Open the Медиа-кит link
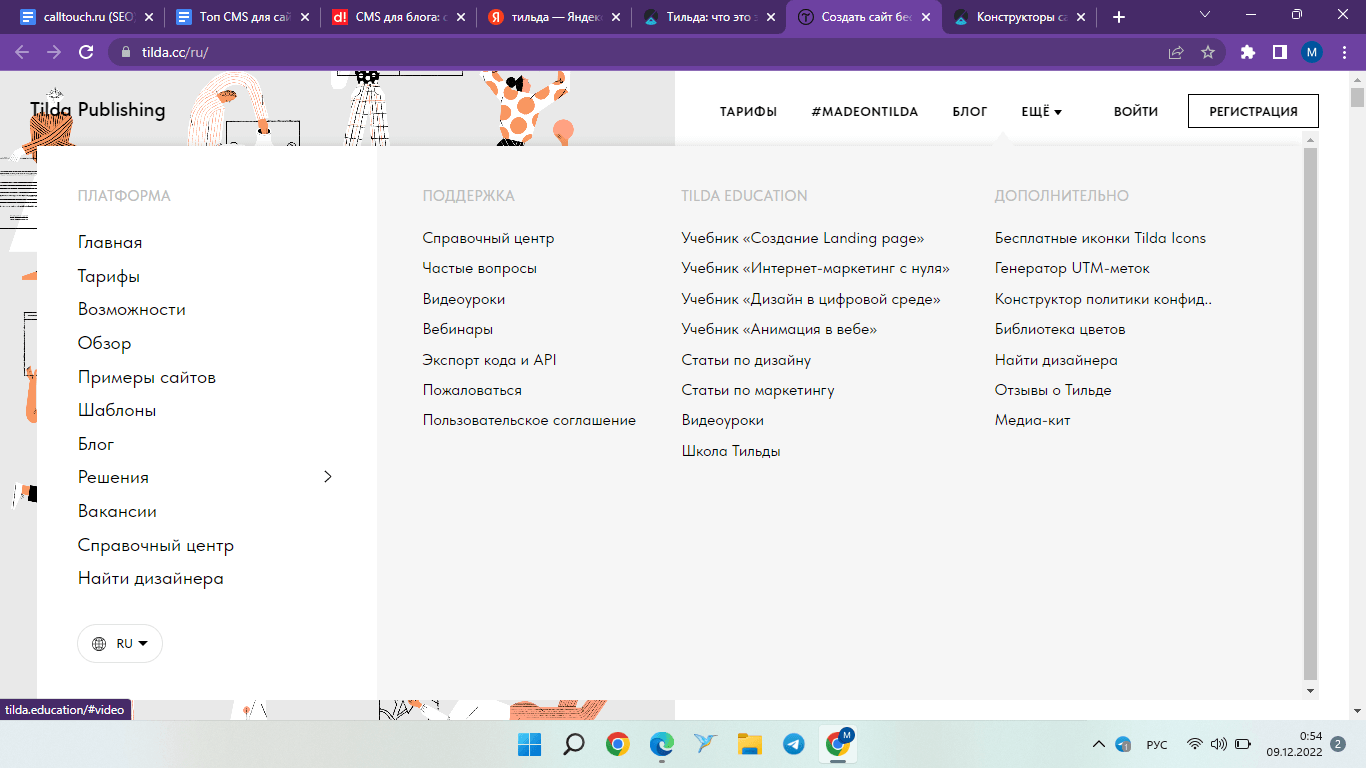This screenshot has height=768, width=1366. (1033, 420)
